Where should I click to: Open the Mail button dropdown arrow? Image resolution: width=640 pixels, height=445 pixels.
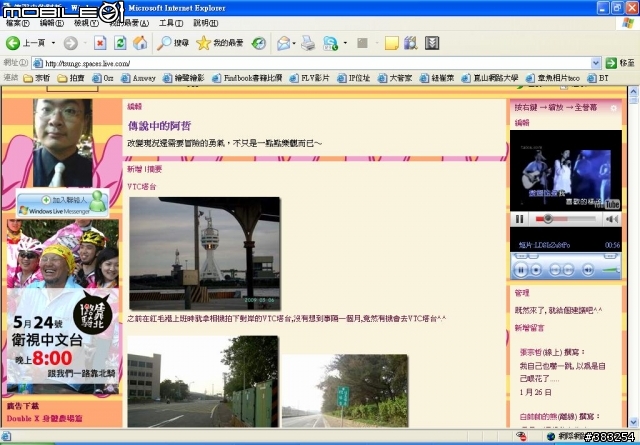[294, 43]
